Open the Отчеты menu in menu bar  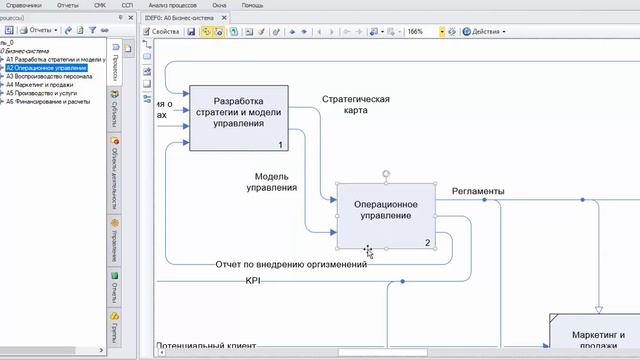[x=68, y=5]
